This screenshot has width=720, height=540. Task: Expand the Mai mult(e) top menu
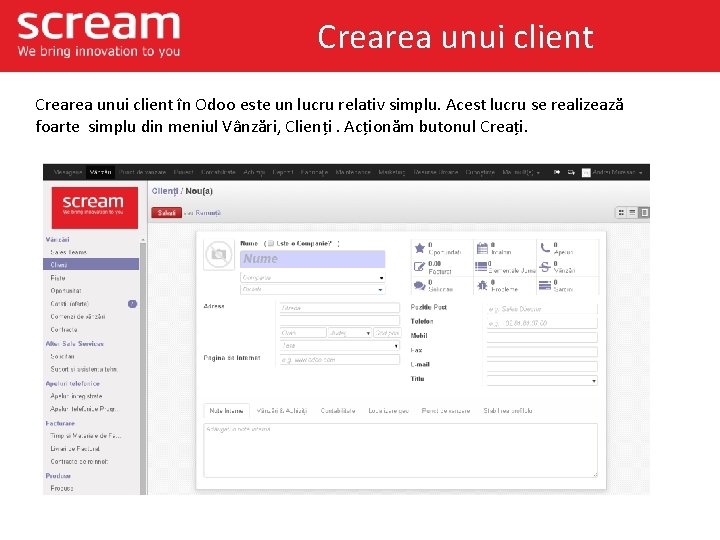click(x=521, y=172)
